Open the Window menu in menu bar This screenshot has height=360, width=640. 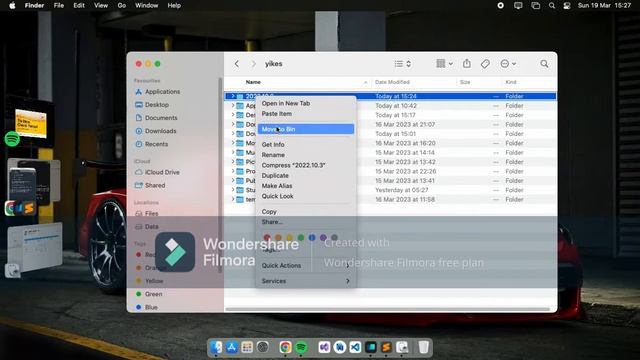[x=147, y=6]
